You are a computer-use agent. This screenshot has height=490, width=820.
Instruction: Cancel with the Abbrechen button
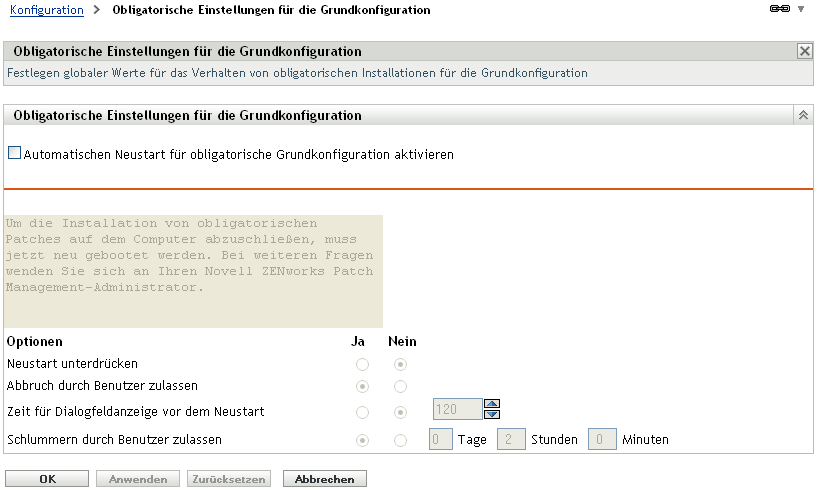325,479
